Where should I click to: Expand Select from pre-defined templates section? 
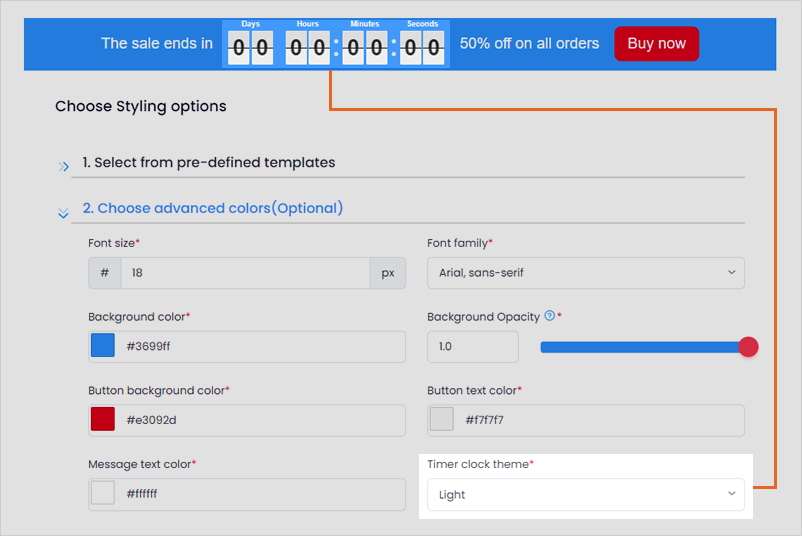(209, 162)
